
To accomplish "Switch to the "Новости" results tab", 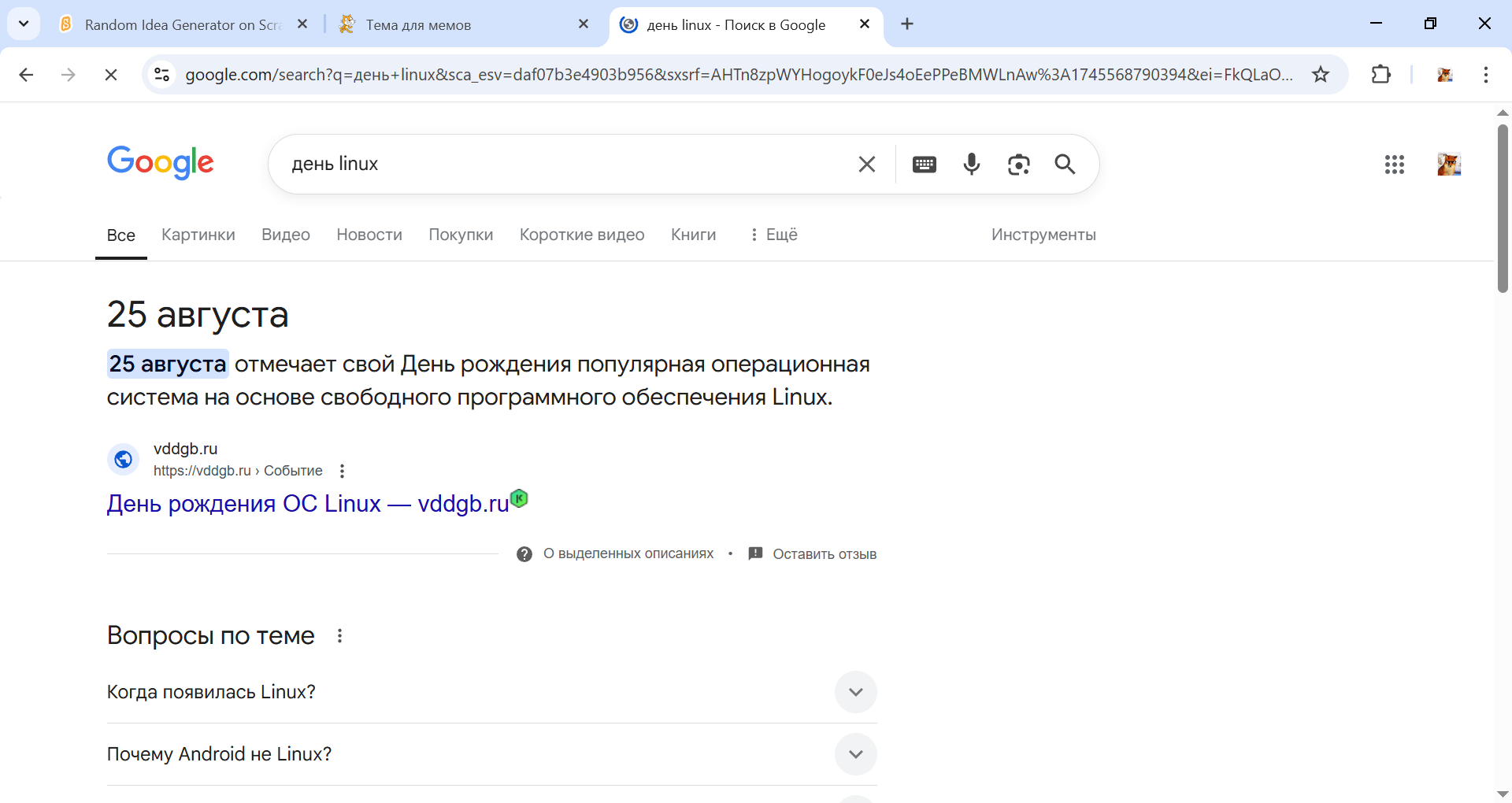I will tap(369, 235).
